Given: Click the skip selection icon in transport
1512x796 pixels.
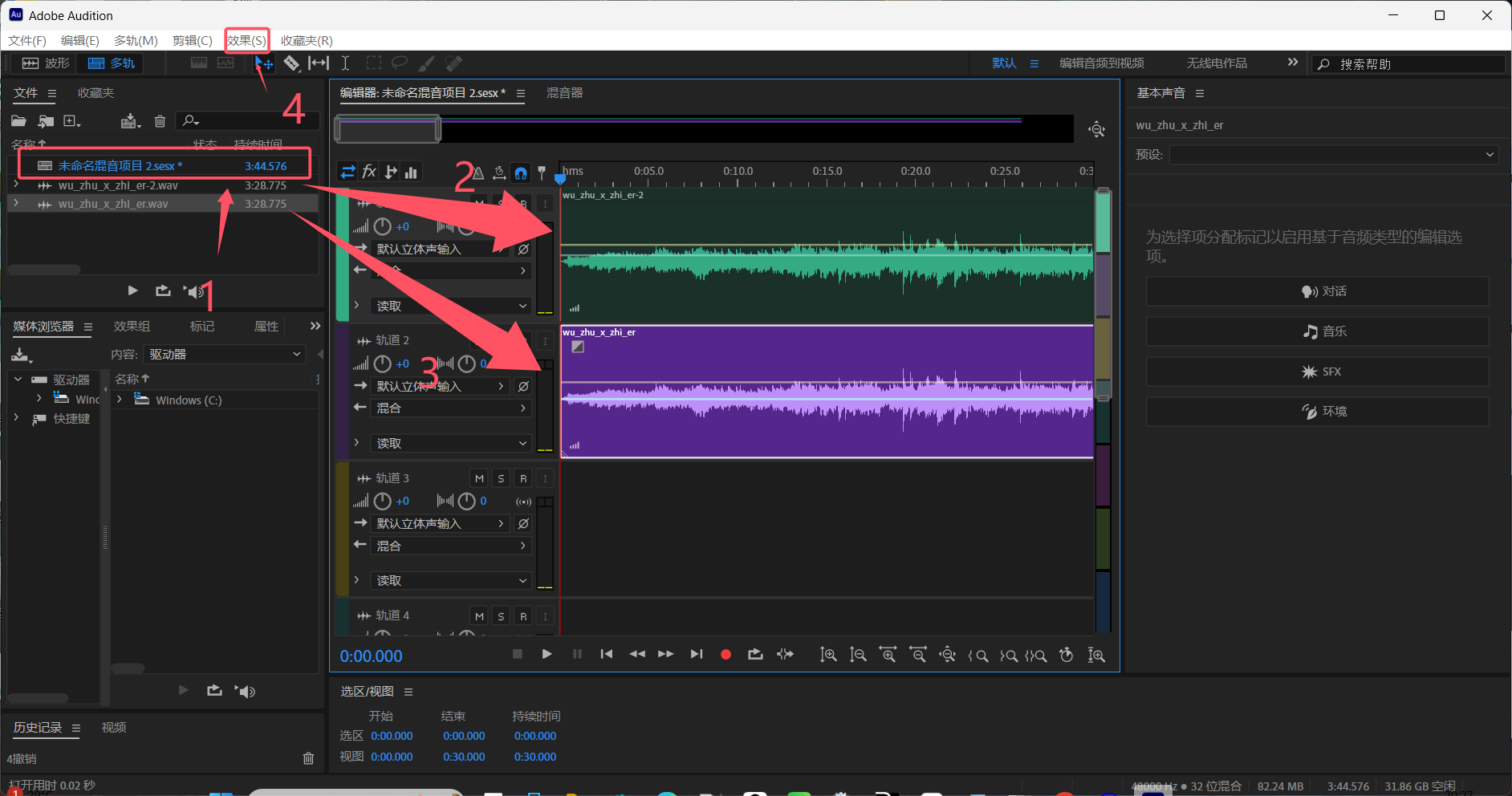Looking at the screenshot, I should tap(785, 654).
